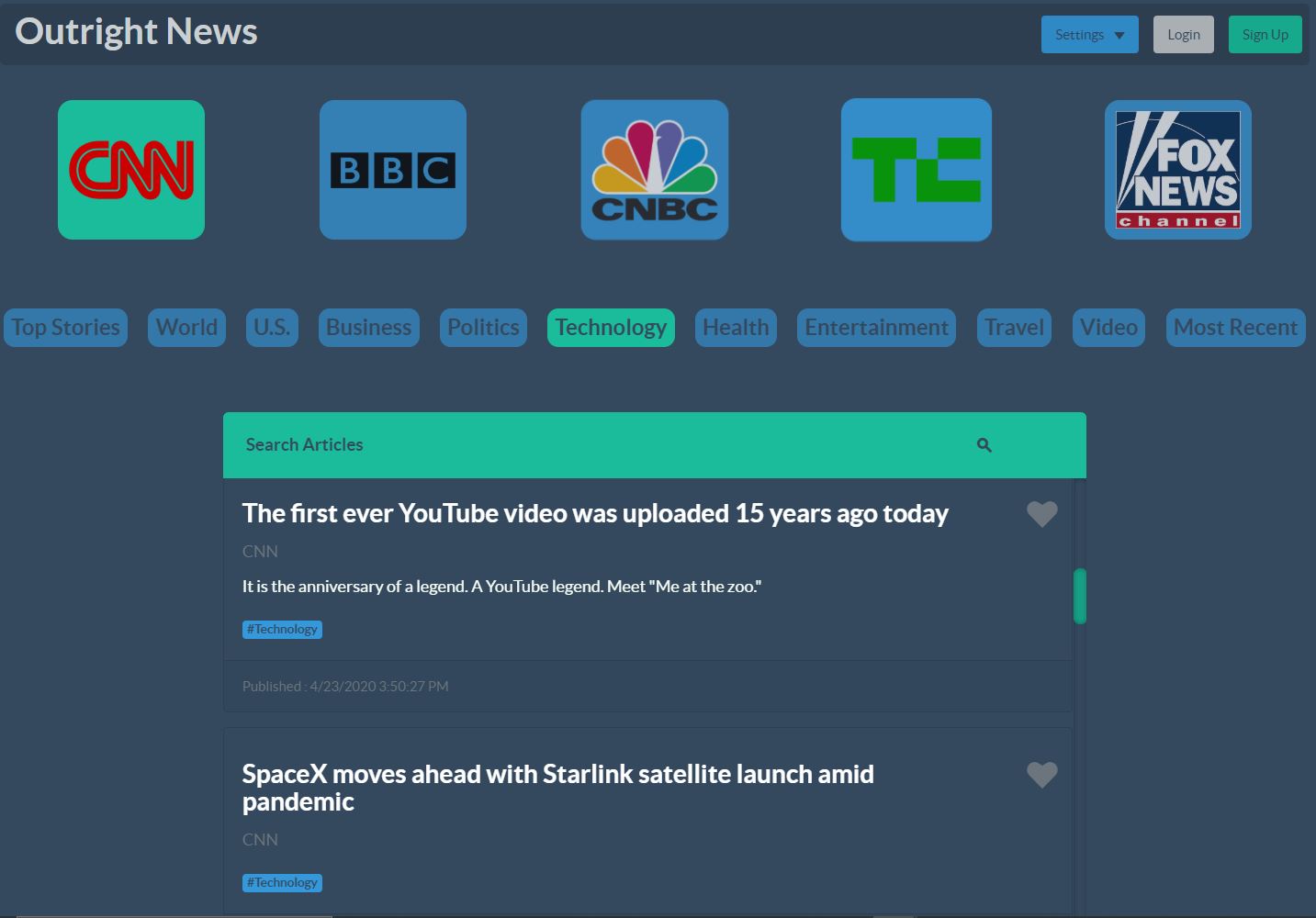Switch to Video category
Screen dimensions: 1316x918
pos(1108,328)
